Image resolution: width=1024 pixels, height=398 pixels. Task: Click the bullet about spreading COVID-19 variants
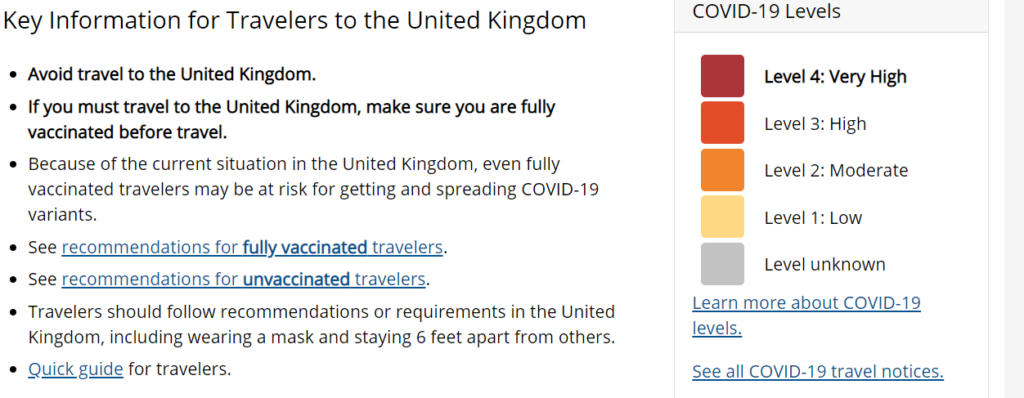click(313, 190)
